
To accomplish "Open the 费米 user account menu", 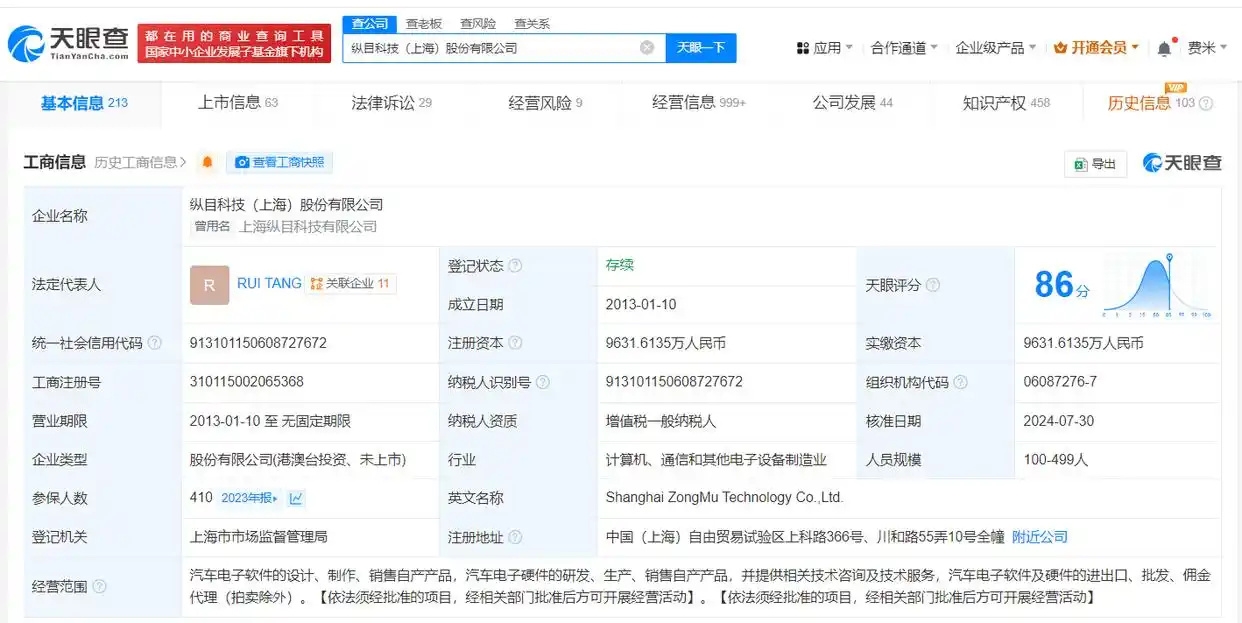I will pos(1206,48).
